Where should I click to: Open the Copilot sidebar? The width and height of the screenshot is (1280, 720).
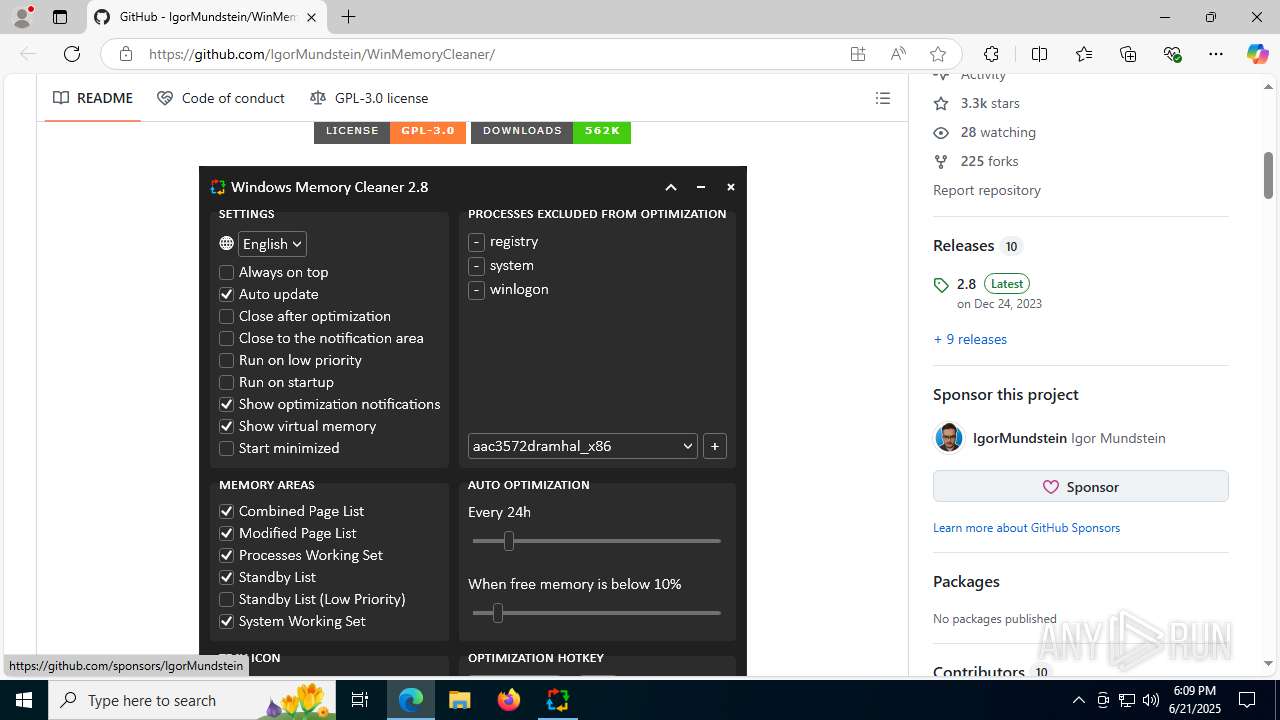coord(1257,54)
